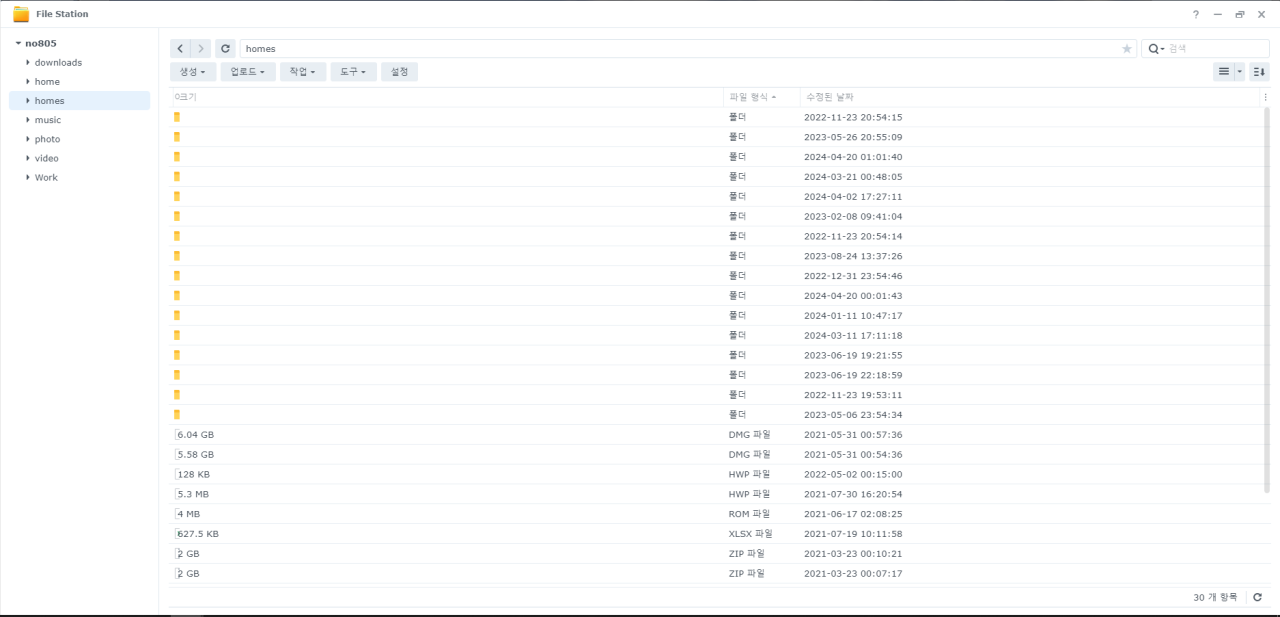Open the 생성 create menu
The width and height of the screenshot is (1280, 617).
pyautogui.click(x=193, y=72)
